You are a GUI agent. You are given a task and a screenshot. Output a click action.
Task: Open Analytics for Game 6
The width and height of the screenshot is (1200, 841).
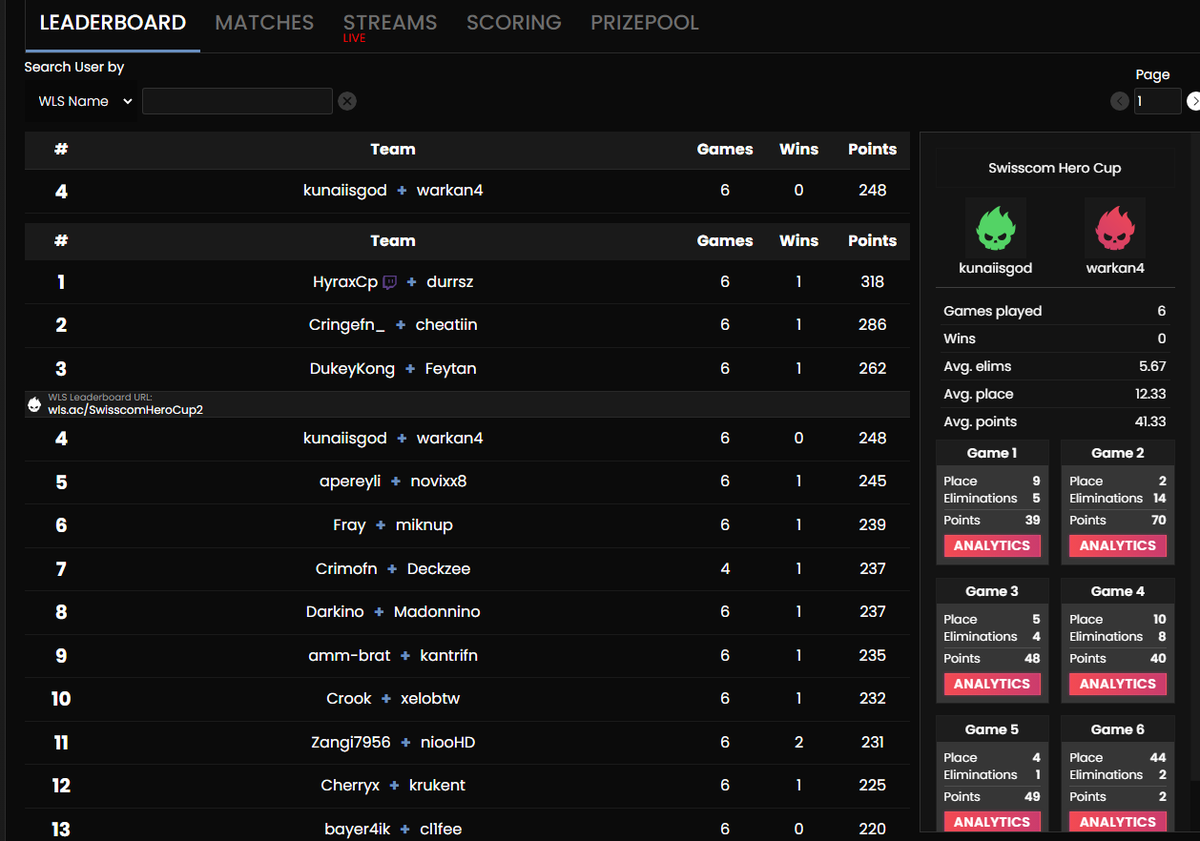(1118, 822)
